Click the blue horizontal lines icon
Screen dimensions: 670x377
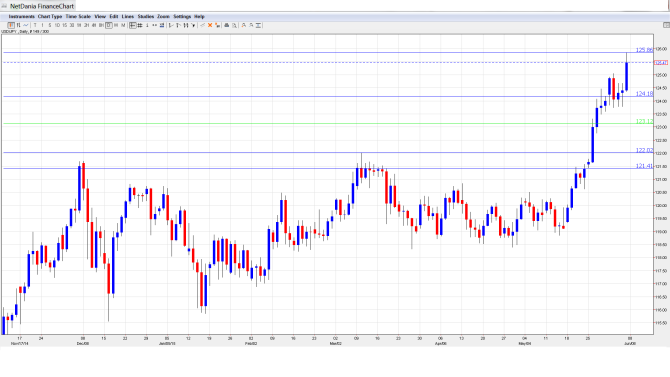tap(162, 26)
